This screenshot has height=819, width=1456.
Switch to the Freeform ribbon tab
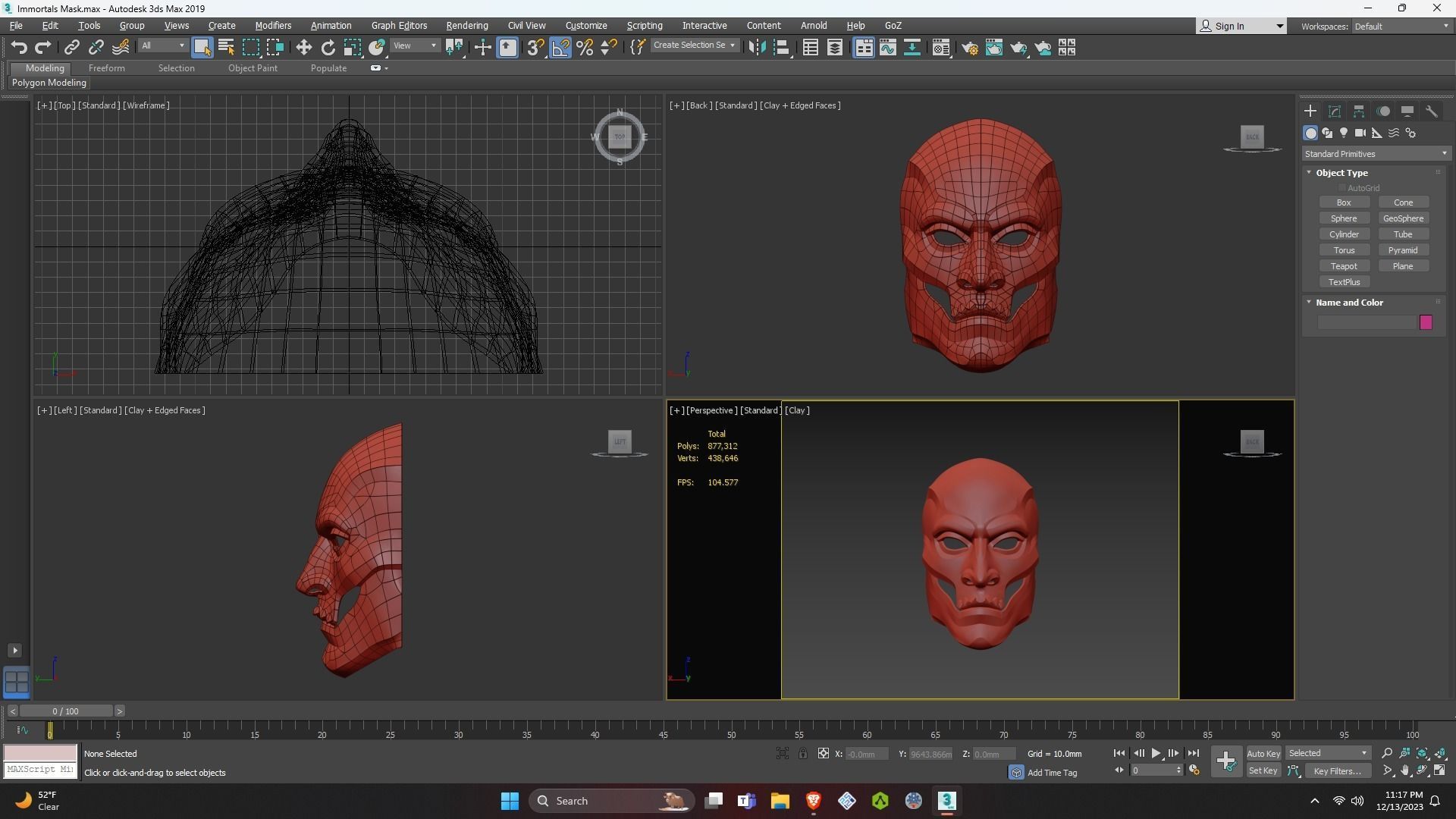click(x=107, y=68)
